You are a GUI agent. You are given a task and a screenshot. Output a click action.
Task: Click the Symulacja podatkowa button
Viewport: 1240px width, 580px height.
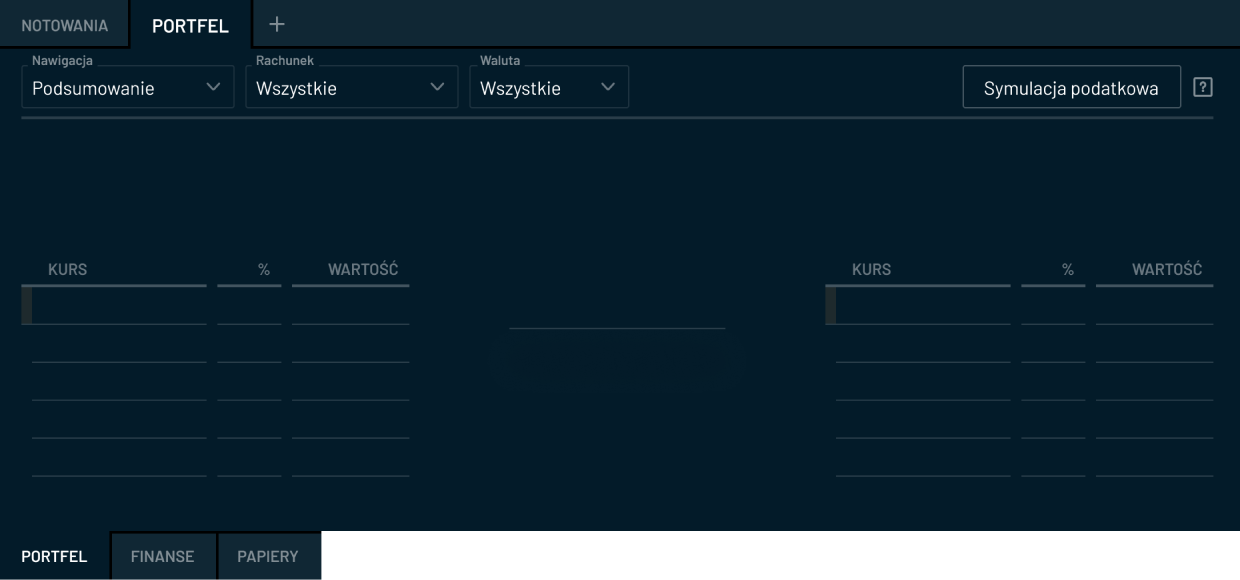(1071, 88)
